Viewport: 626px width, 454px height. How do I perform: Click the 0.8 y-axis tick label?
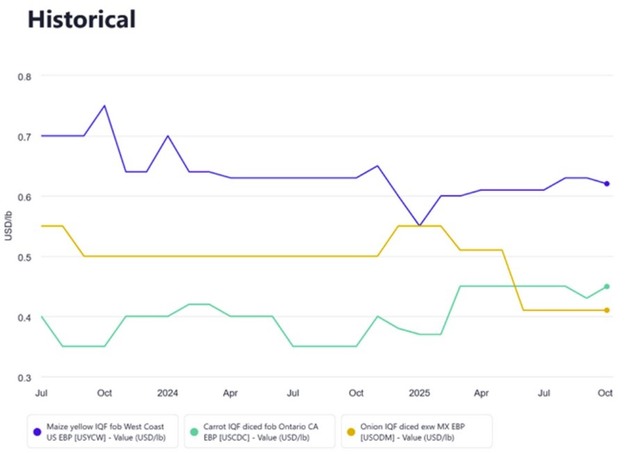pos(24,76)
